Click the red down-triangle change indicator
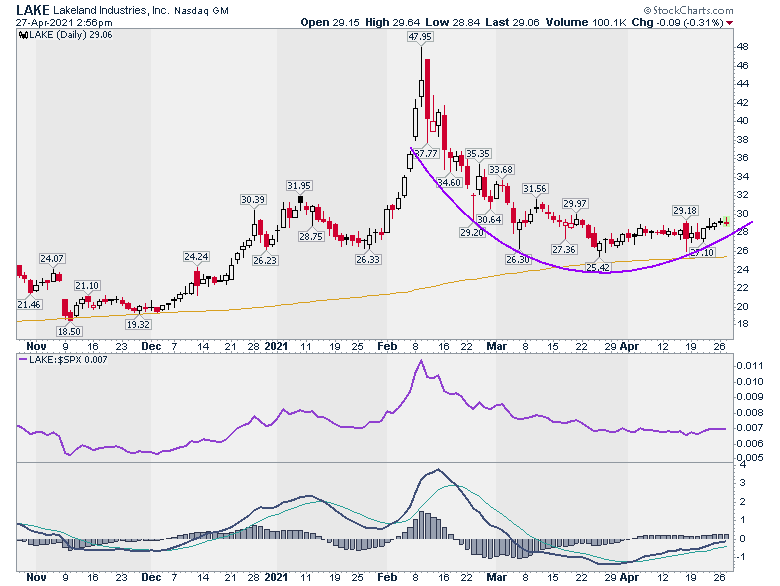 [729, 23]
